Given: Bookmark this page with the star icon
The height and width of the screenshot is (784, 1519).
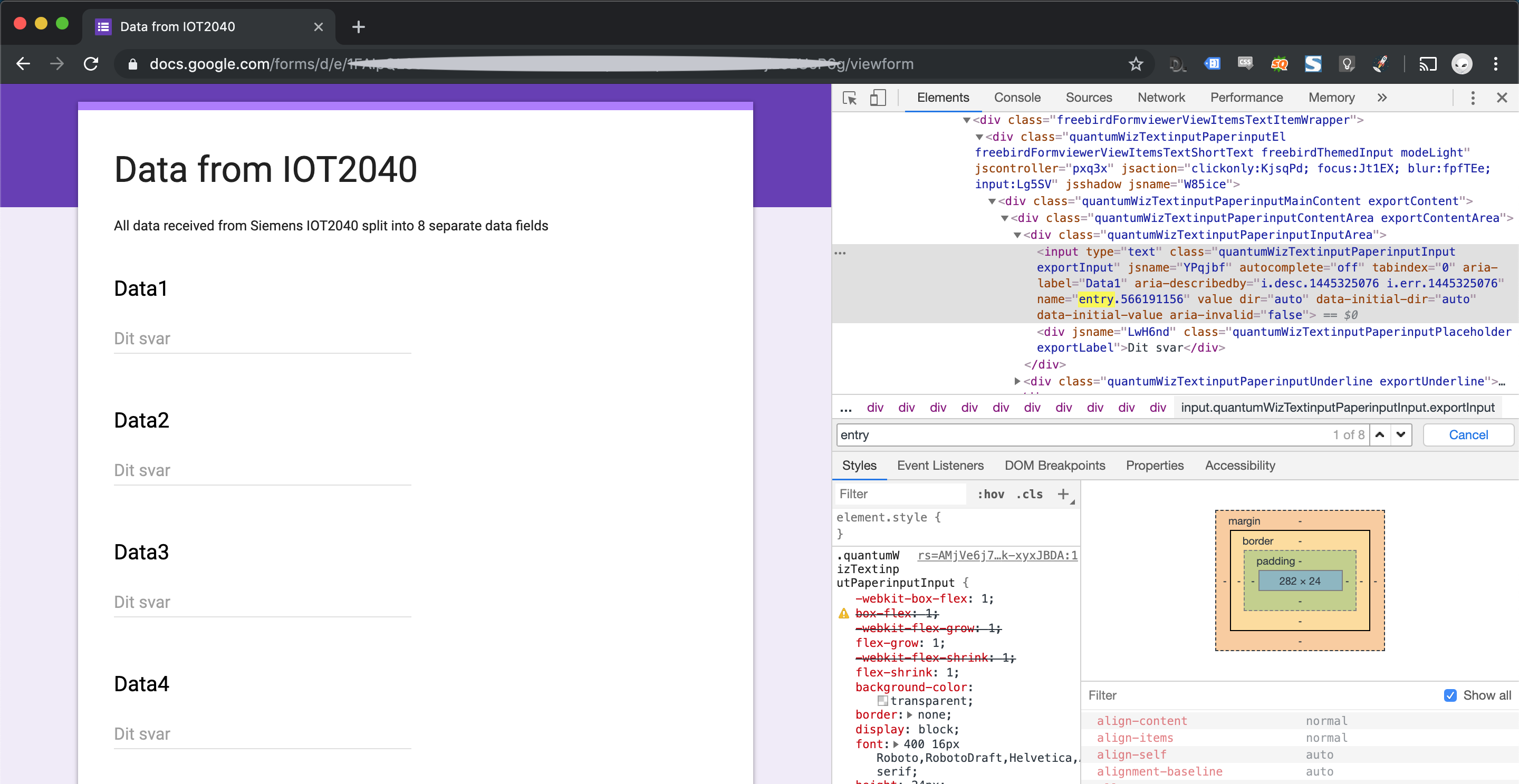Looking at the screenshot, I should 1136,64.
